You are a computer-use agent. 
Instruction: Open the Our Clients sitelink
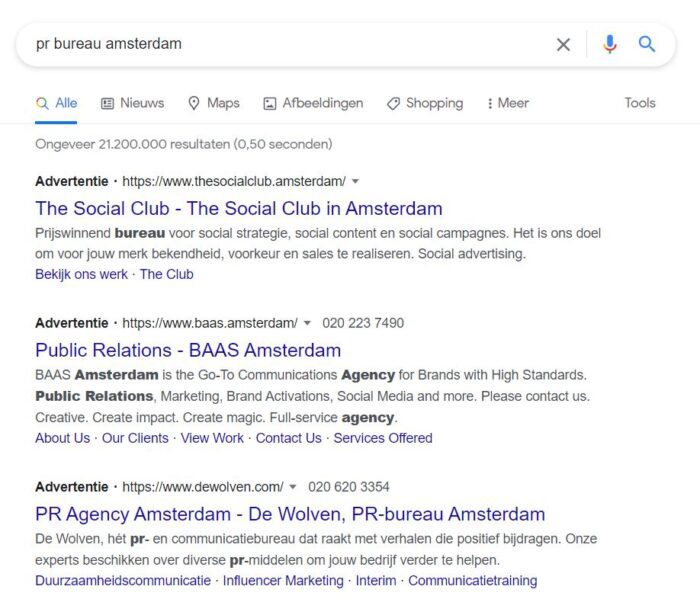(135, 438)
